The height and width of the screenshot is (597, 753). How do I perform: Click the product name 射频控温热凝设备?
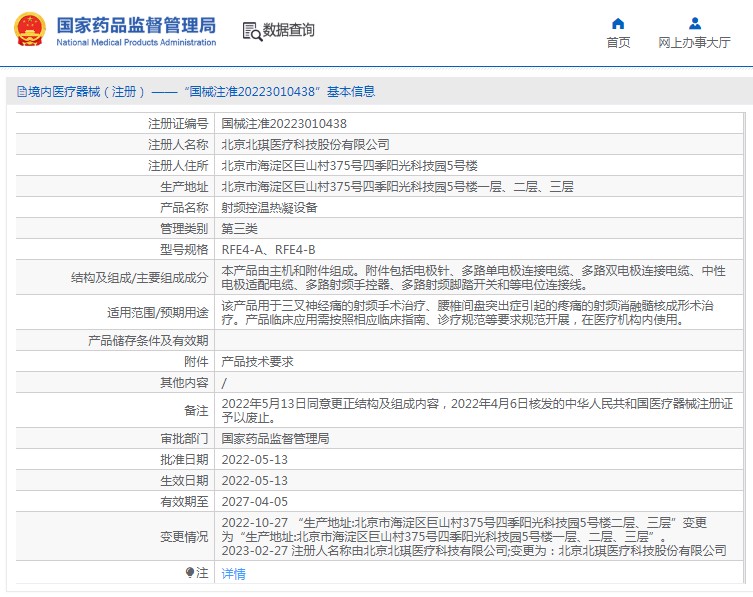[x=269, y=208]
